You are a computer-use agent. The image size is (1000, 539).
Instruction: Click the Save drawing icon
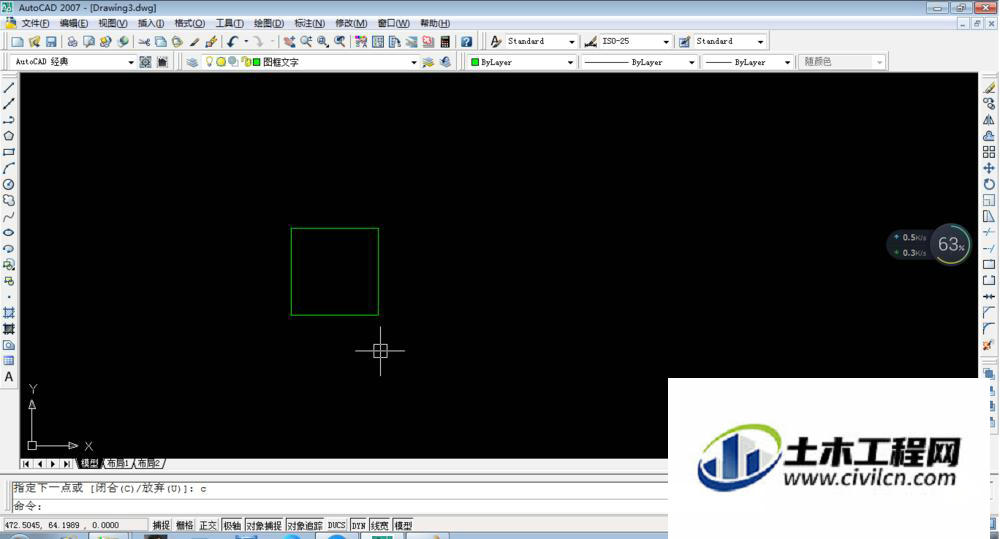51,41
